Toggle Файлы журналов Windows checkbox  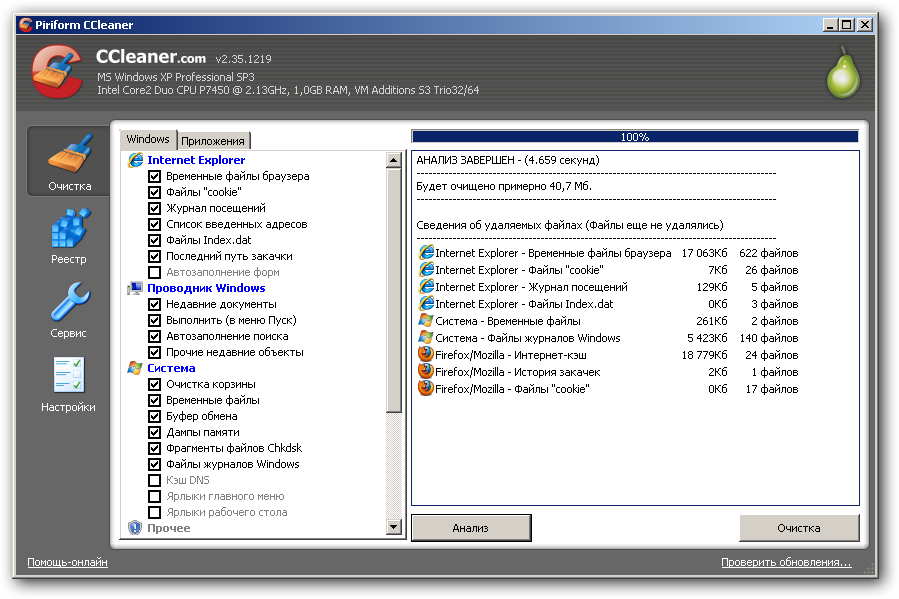(154, 464)
